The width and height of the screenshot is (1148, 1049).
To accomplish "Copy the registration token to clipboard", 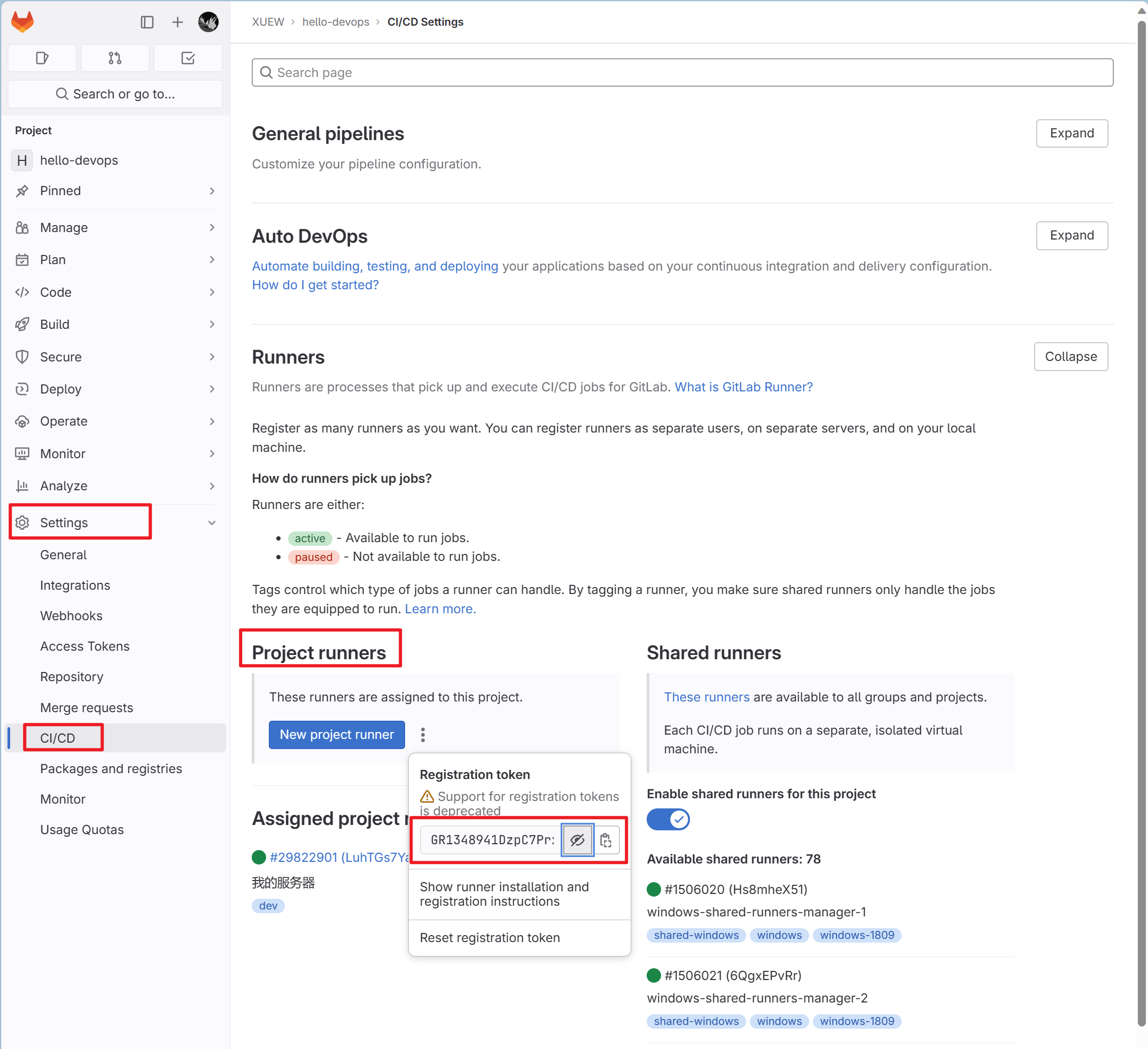I will tap(607, 840).
